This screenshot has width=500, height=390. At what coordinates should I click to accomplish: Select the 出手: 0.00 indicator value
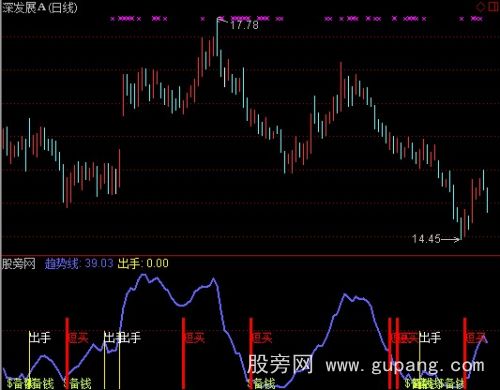143,264
